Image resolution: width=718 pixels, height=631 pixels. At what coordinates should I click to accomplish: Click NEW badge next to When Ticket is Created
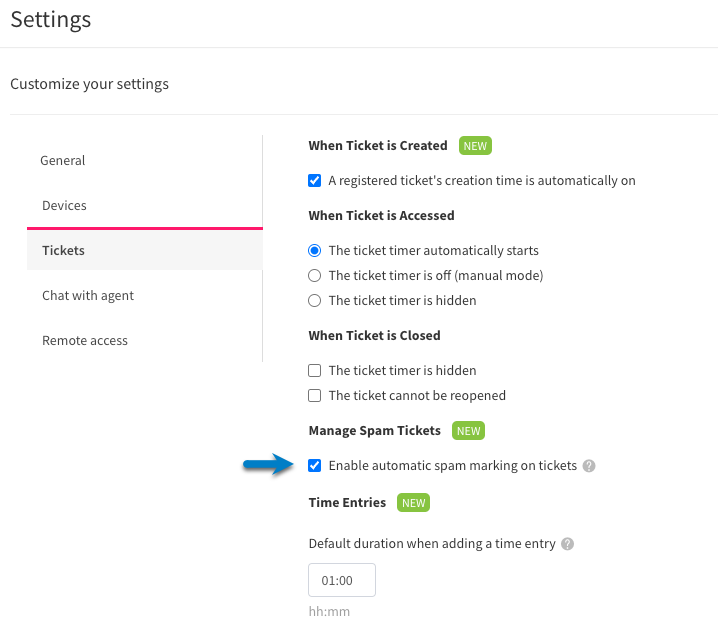475,146
